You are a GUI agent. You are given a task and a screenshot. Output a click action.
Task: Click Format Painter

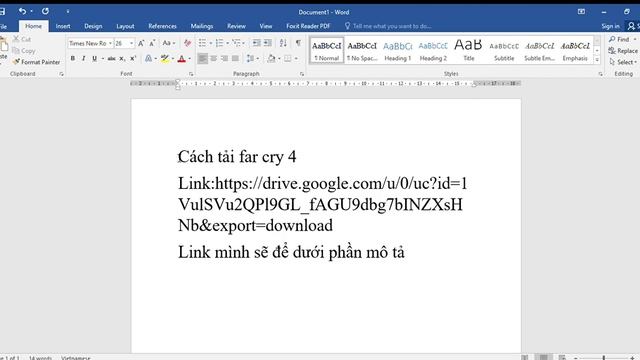click(36, 62)
